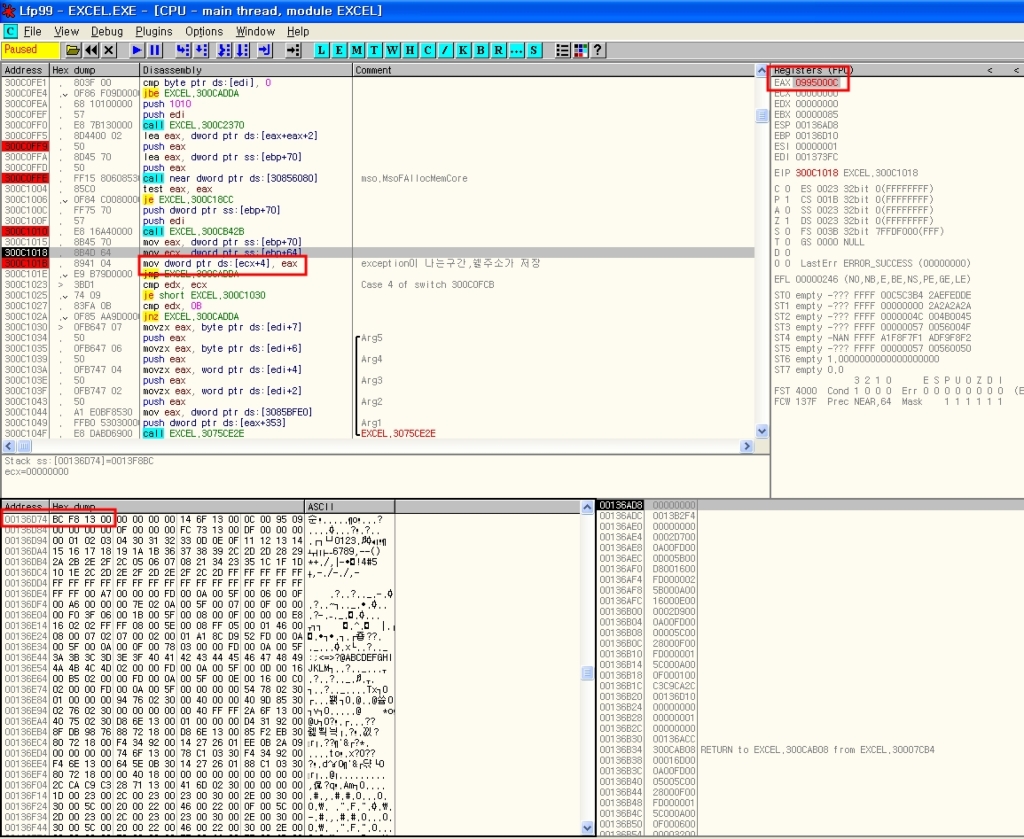
Task: Select 'mov dword ptr ds:[ecx+4], eax' line
Action: (220, 264)
